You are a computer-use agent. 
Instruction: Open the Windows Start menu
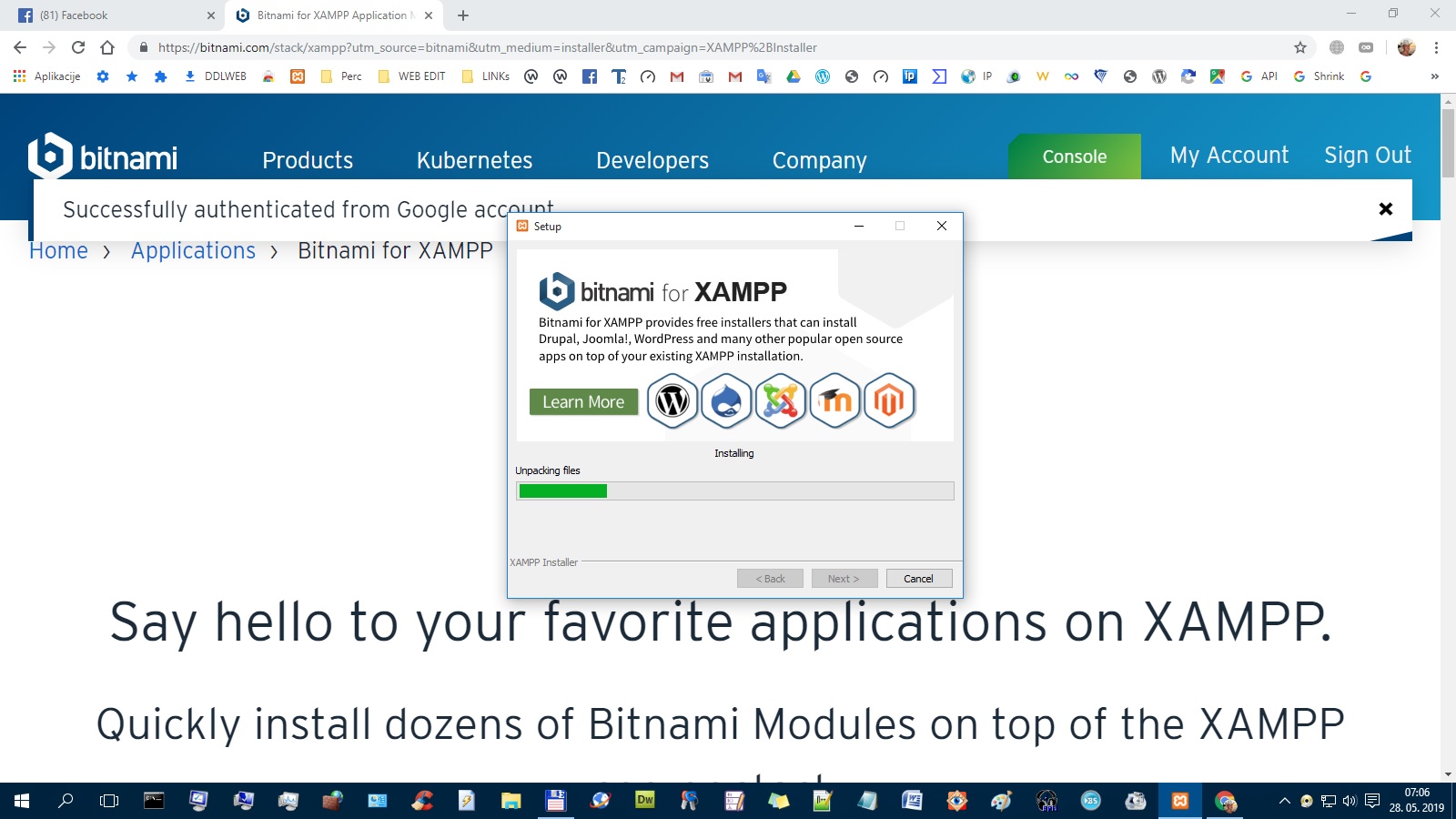point(22,801)
